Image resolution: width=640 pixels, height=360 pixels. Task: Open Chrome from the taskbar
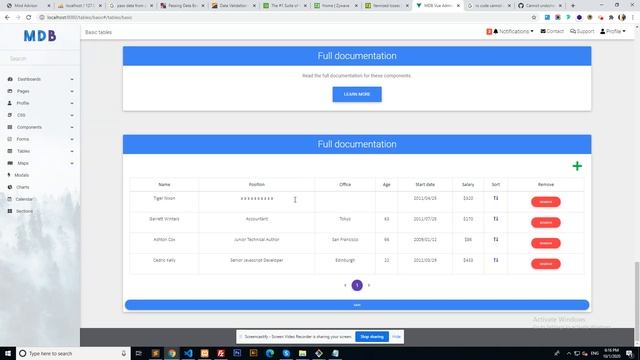click(172, 353)
